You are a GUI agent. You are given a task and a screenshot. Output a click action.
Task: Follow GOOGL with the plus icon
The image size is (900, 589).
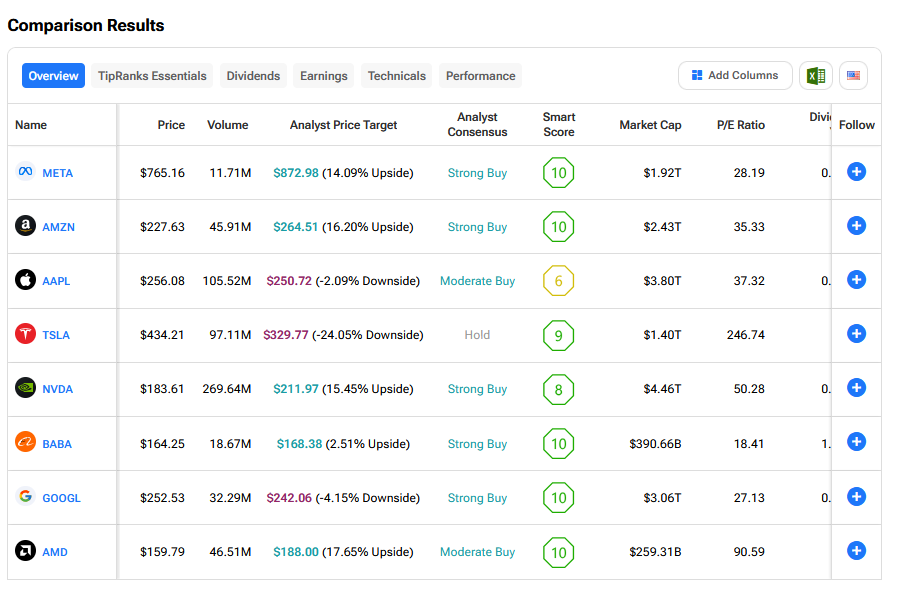(x=856, y=497)
